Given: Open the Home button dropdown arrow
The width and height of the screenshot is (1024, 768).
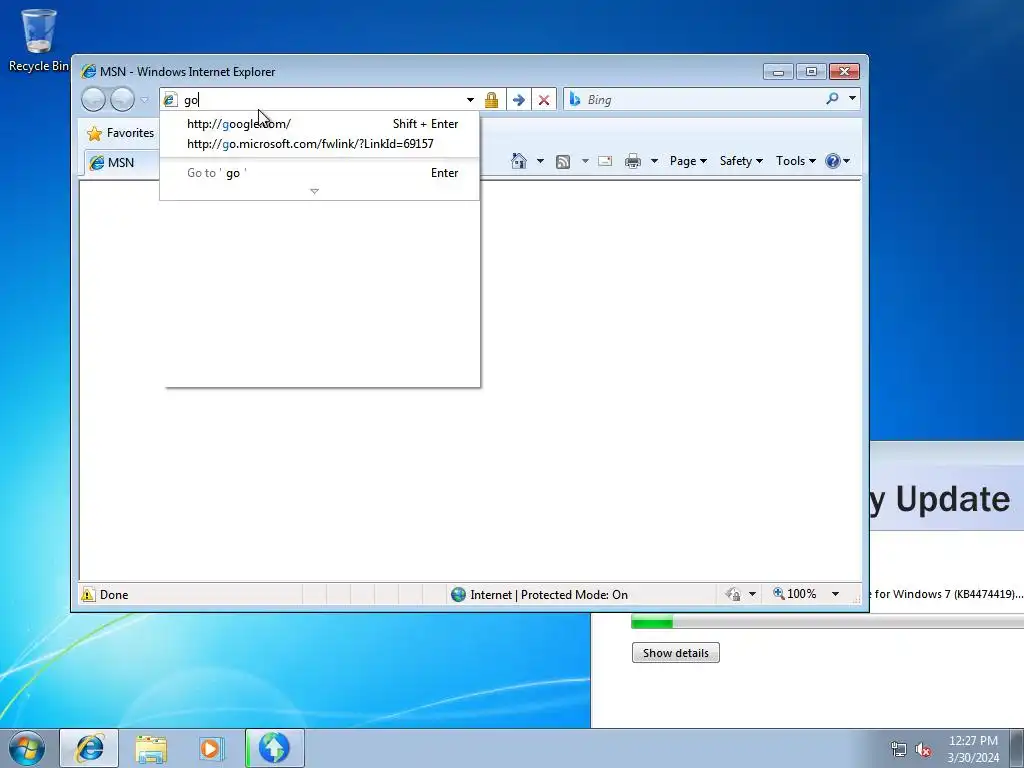Looking at the screenshot, I should click(x=540, y=161).
